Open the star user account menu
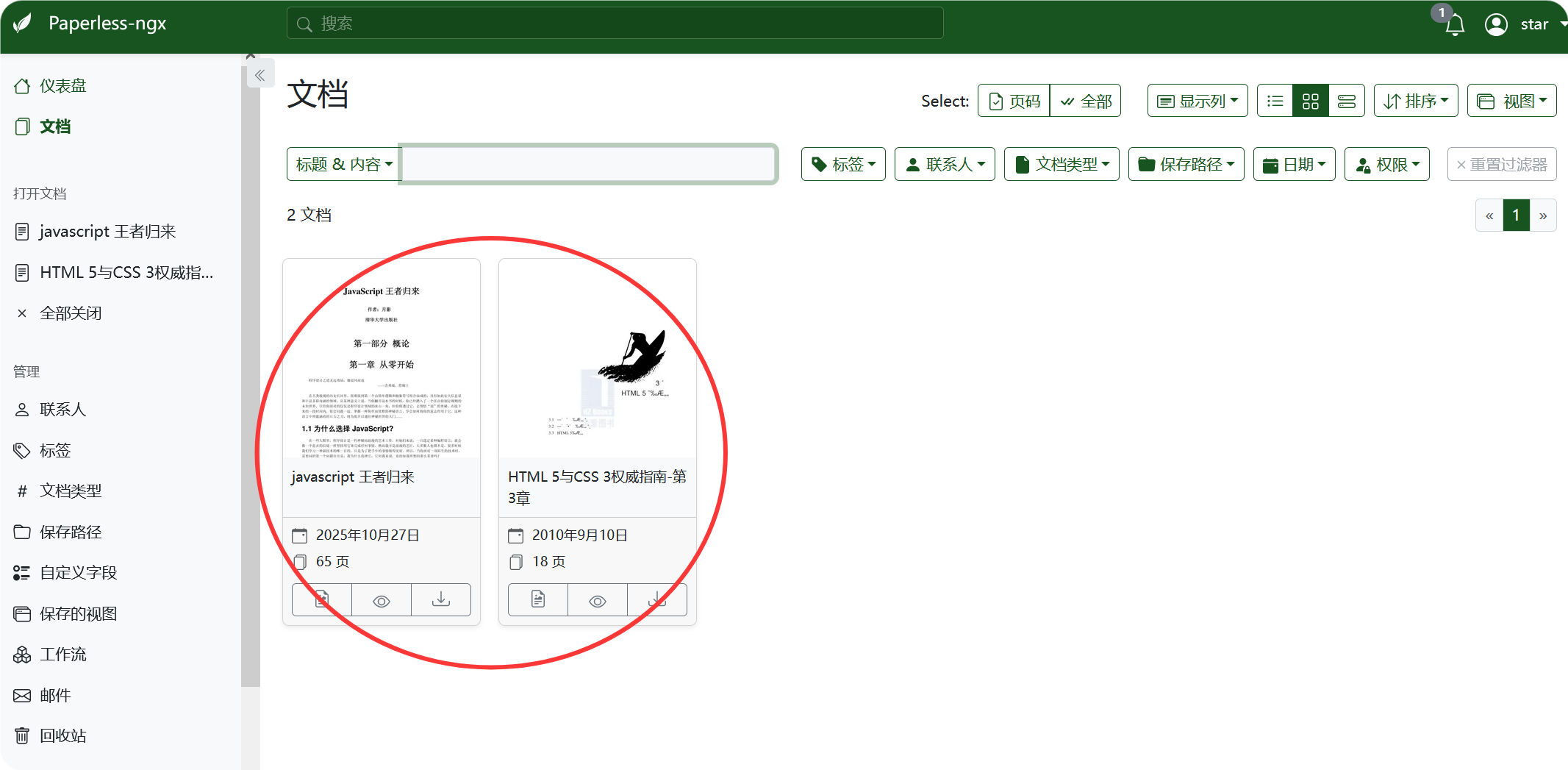Image resolution: width=1568 pixels, height=770 pixels. point(1523,25)
